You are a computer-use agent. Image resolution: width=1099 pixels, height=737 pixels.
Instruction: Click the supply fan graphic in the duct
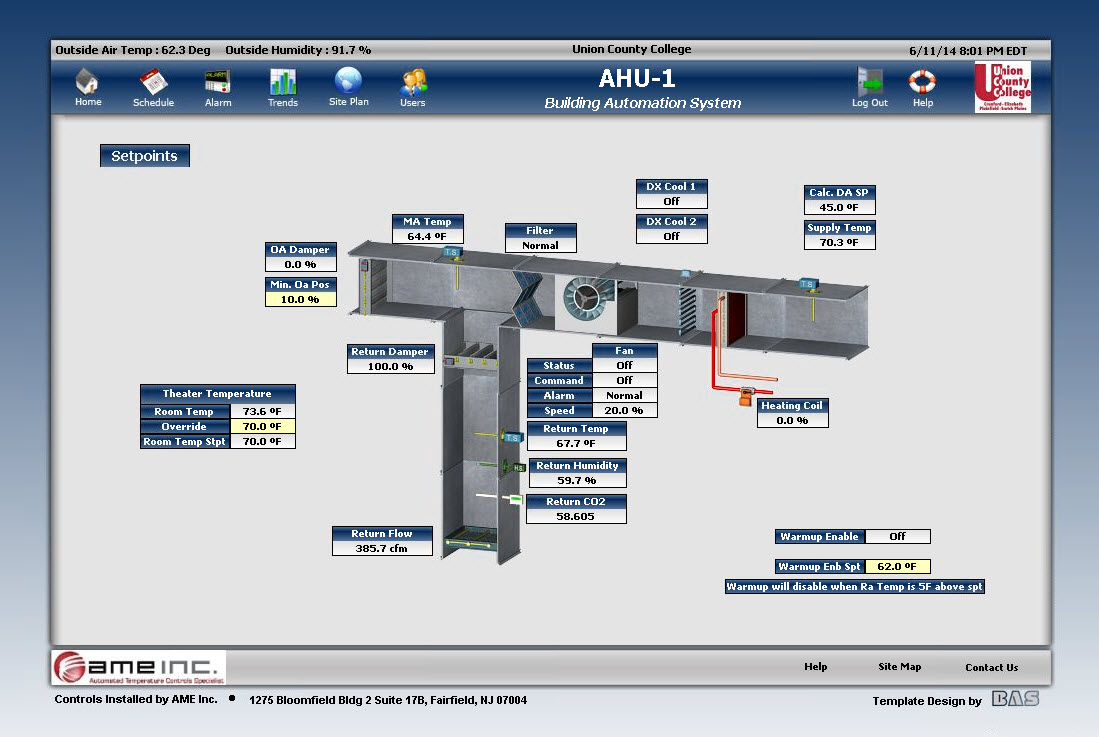(x=587, y=297)
